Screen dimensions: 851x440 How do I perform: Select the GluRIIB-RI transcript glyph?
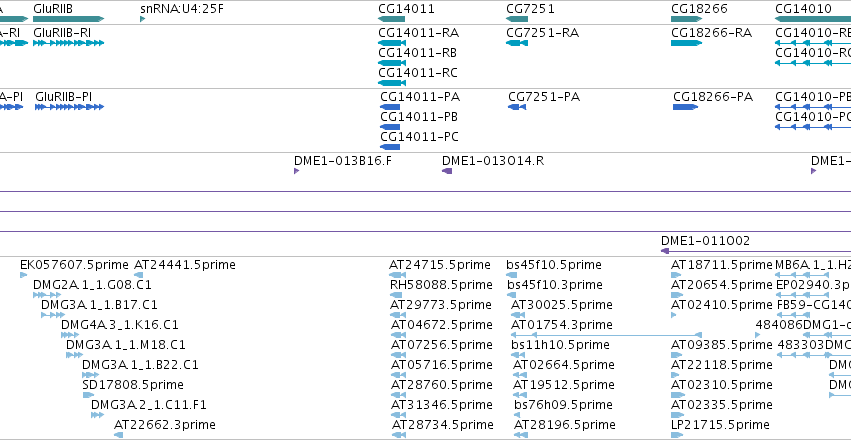point(68,43)
